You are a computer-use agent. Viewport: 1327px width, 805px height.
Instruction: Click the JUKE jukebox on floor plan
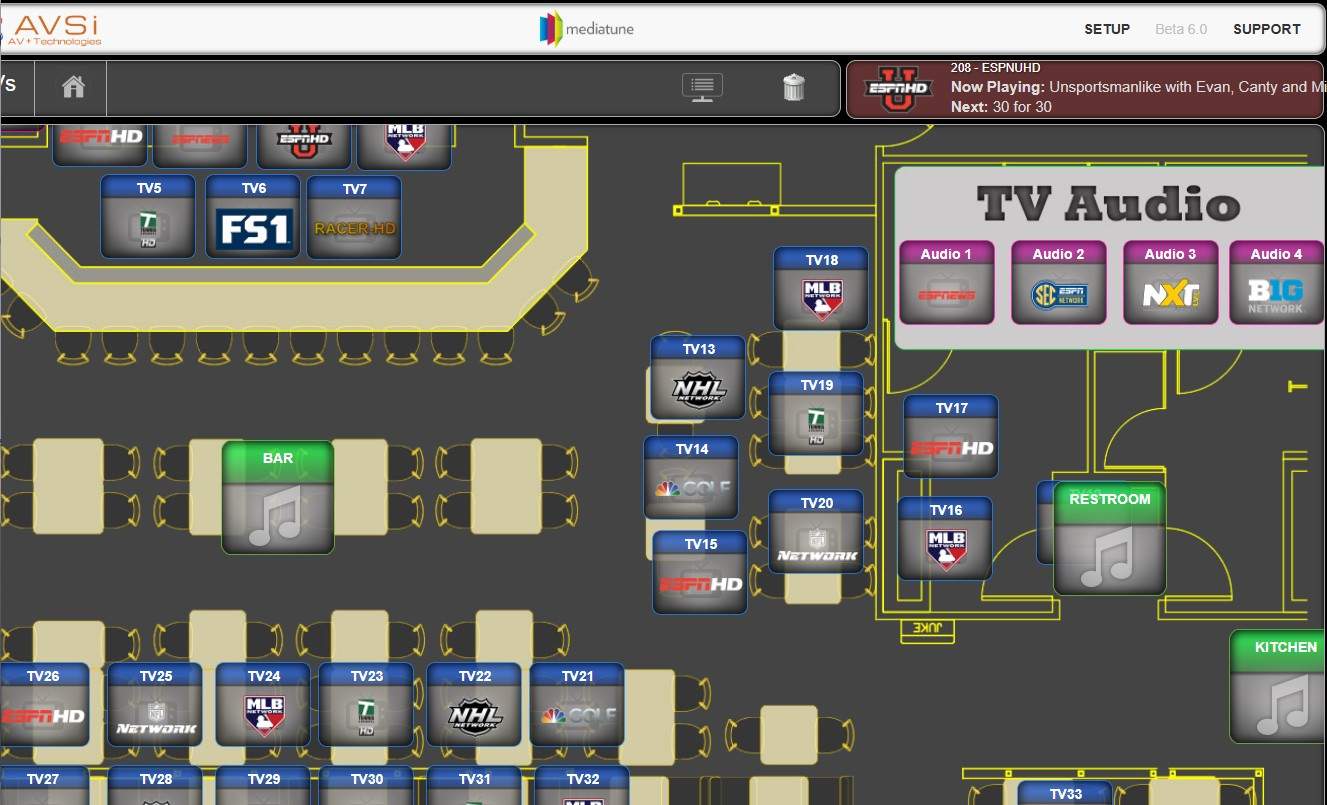(928, 630)
